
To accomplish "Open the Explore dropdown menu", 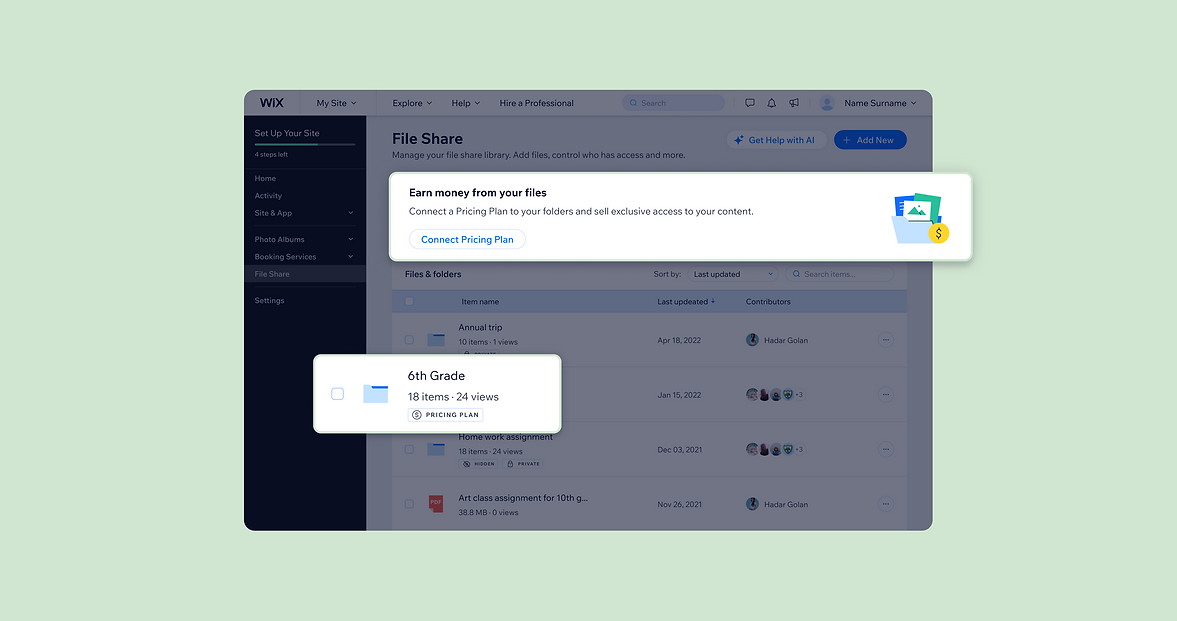I will [412, 103].
